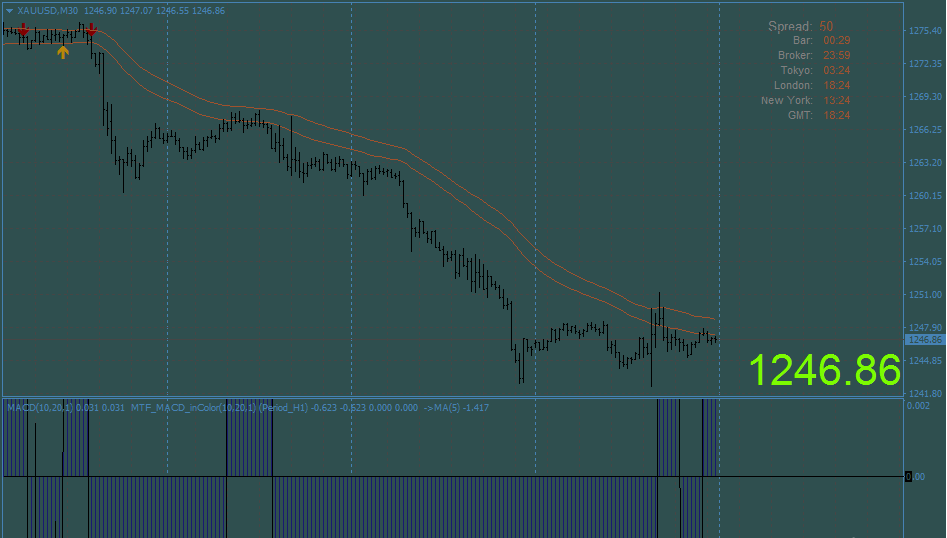
Task: Click the 0.002 MACD scale value
Action: pyautogui.click(x=917, y=405)
